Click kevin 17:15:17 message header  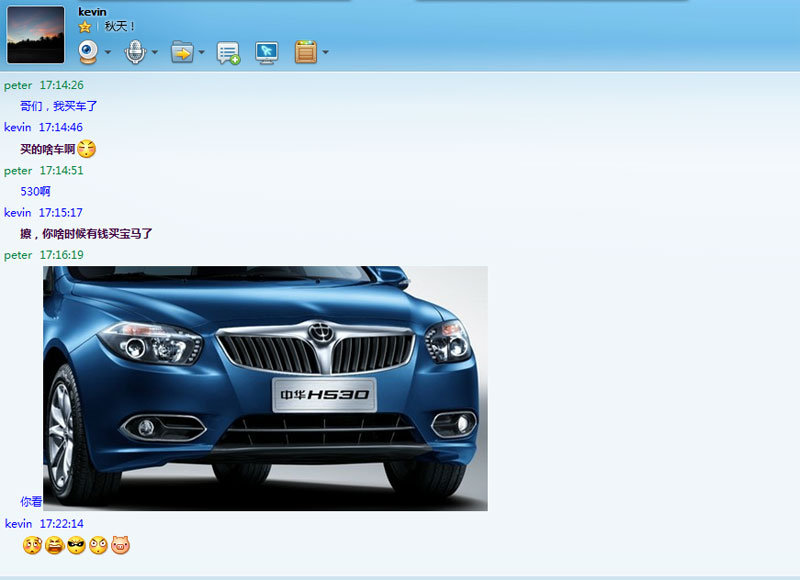(43, 212)
